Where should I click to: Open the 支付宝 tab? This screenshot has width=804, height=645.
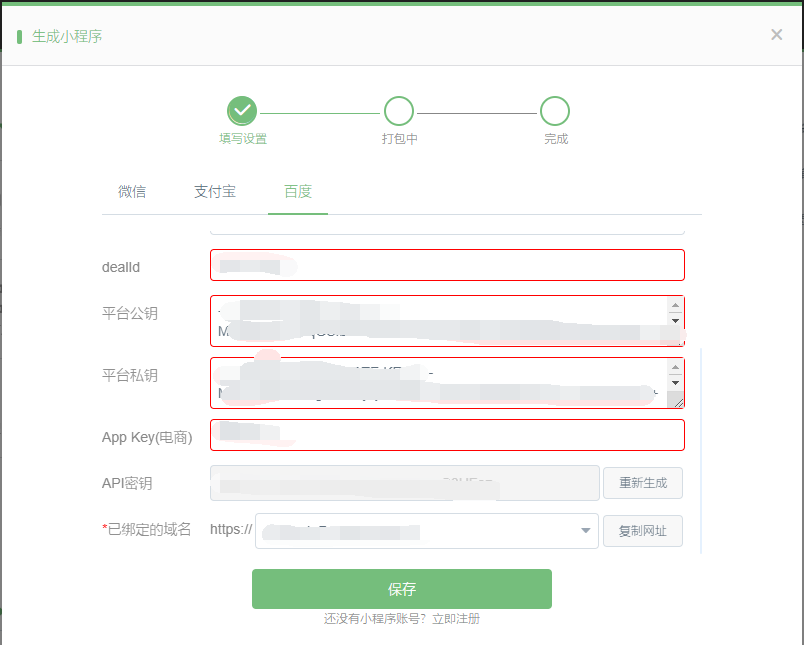[x=215, y=191]
